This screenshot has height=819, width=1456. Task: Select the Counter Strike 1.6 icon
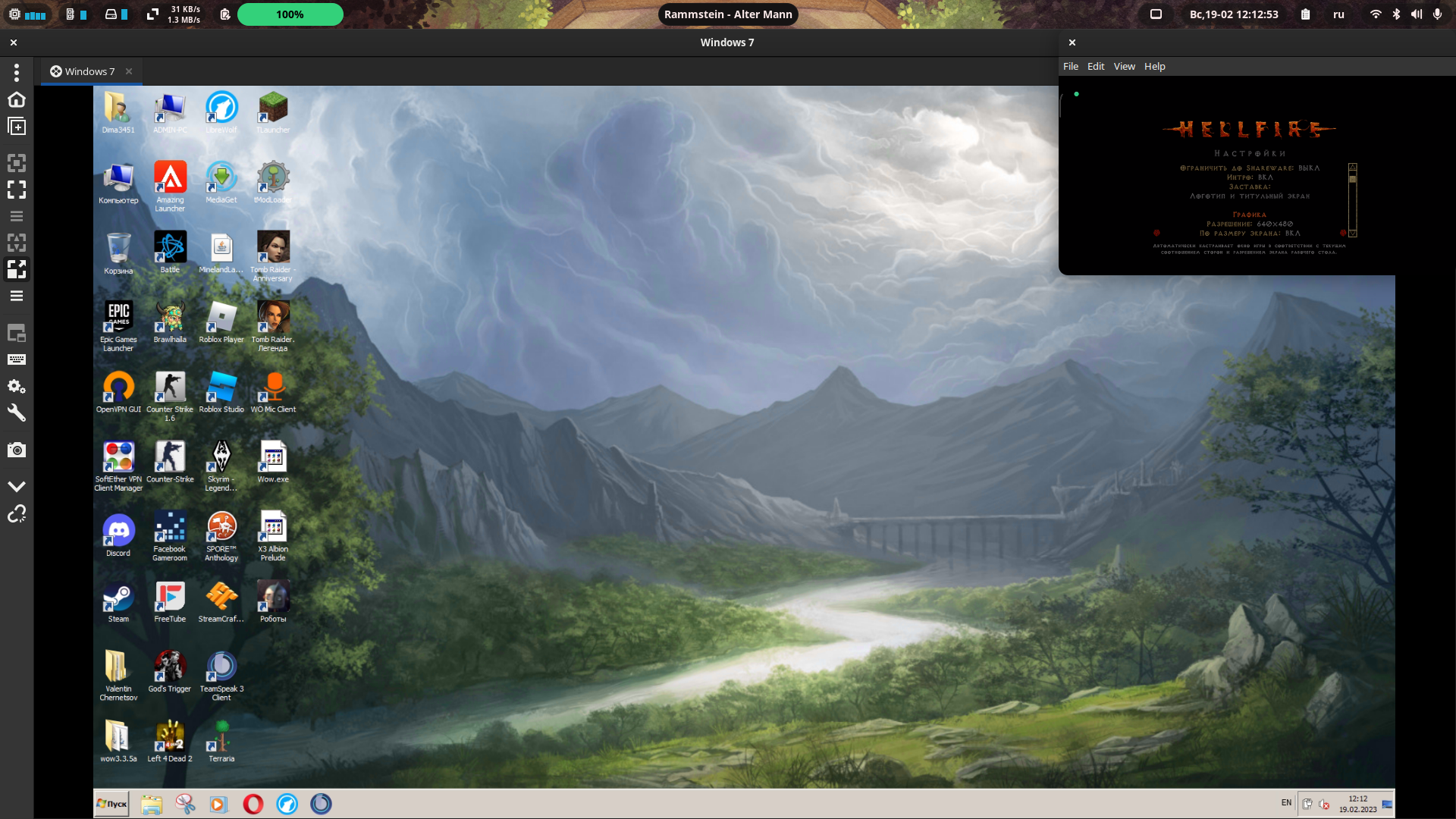point(170,396)
